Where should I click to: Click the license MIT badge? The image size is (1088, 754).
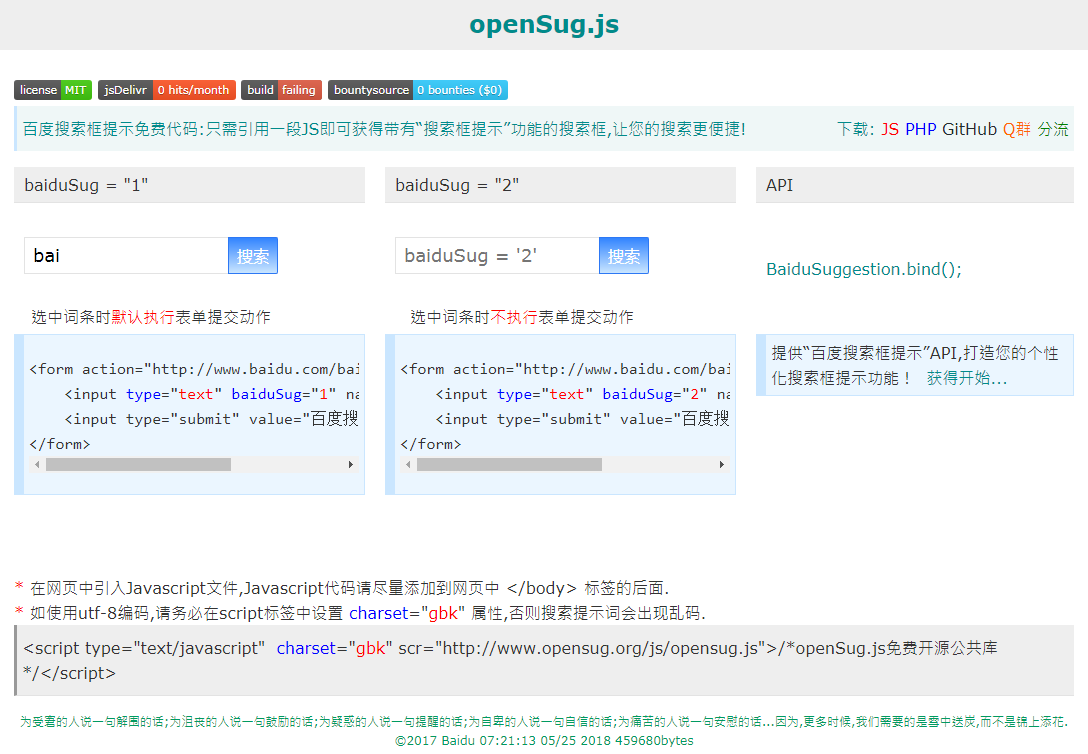coord(53,90)
